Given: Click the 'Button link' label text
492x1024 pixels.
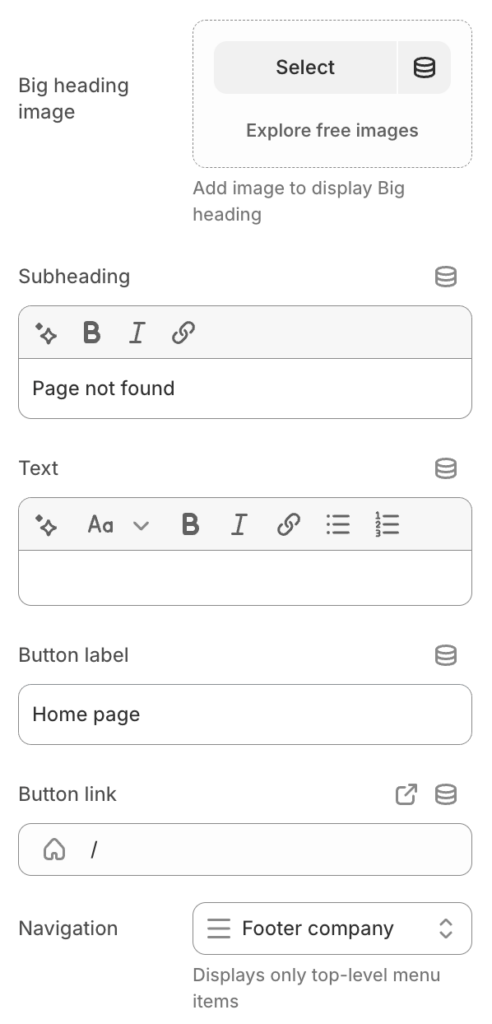Looking at the screenshot, I should [67, 794].
